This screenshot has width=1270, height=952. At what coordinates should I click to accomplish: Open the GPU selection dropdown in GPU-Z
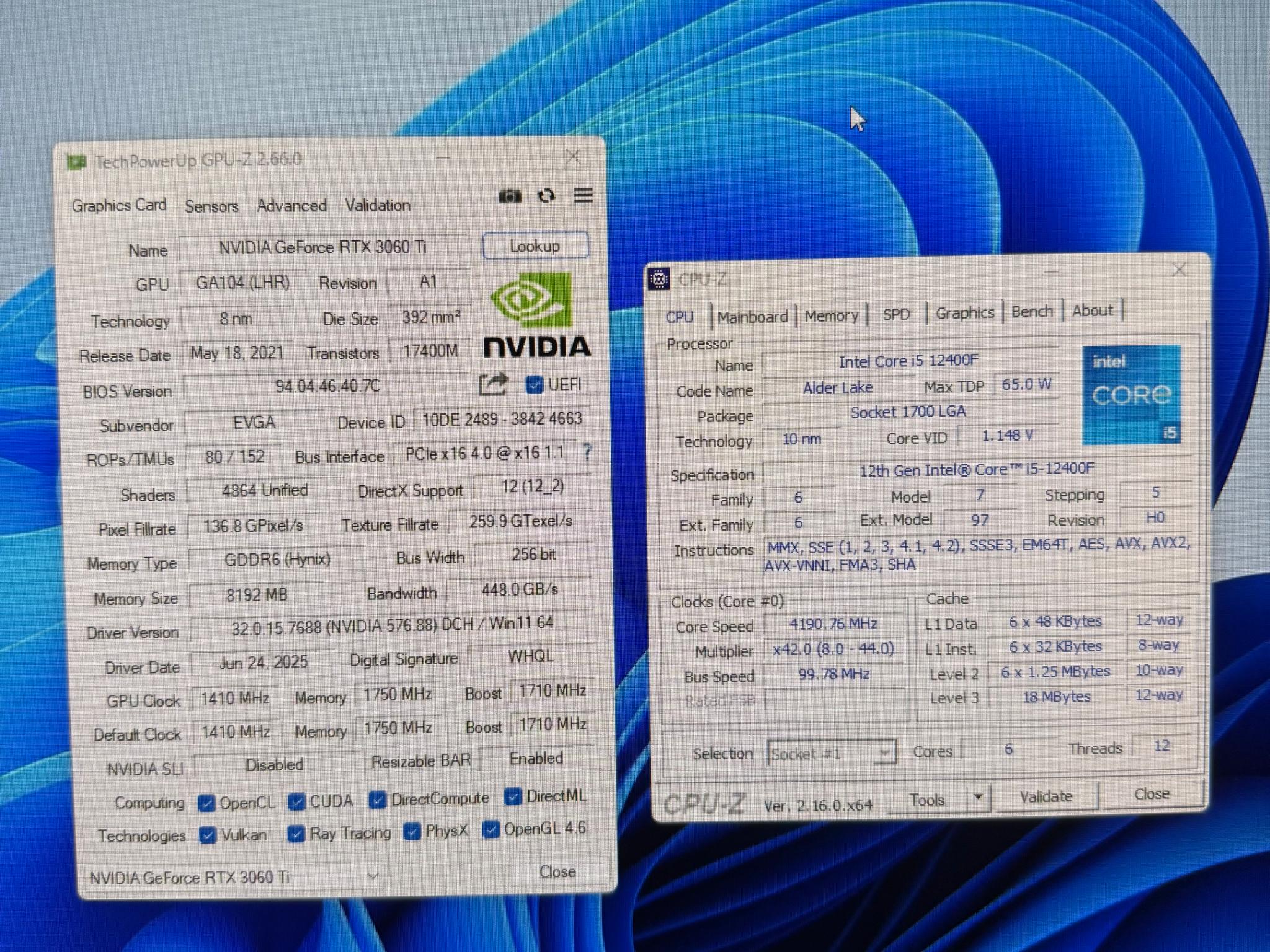pyautogui.click(x=233, y=877)
